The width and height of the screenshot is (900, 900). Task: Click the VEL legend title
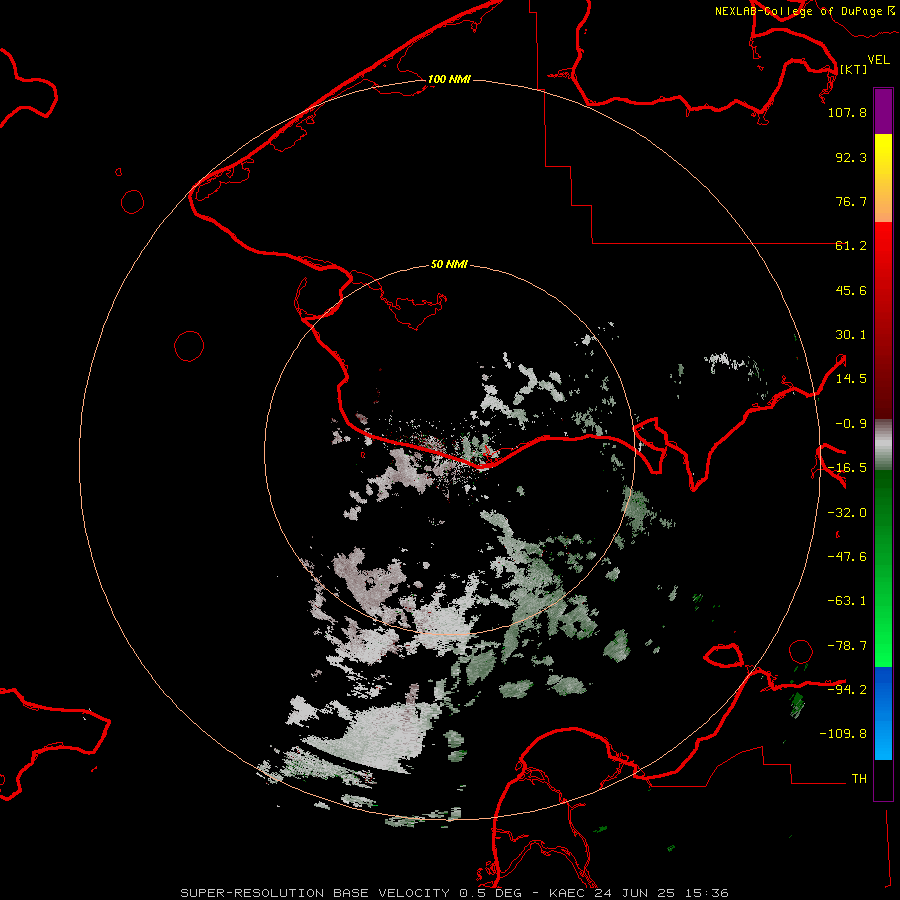point(878,60)
